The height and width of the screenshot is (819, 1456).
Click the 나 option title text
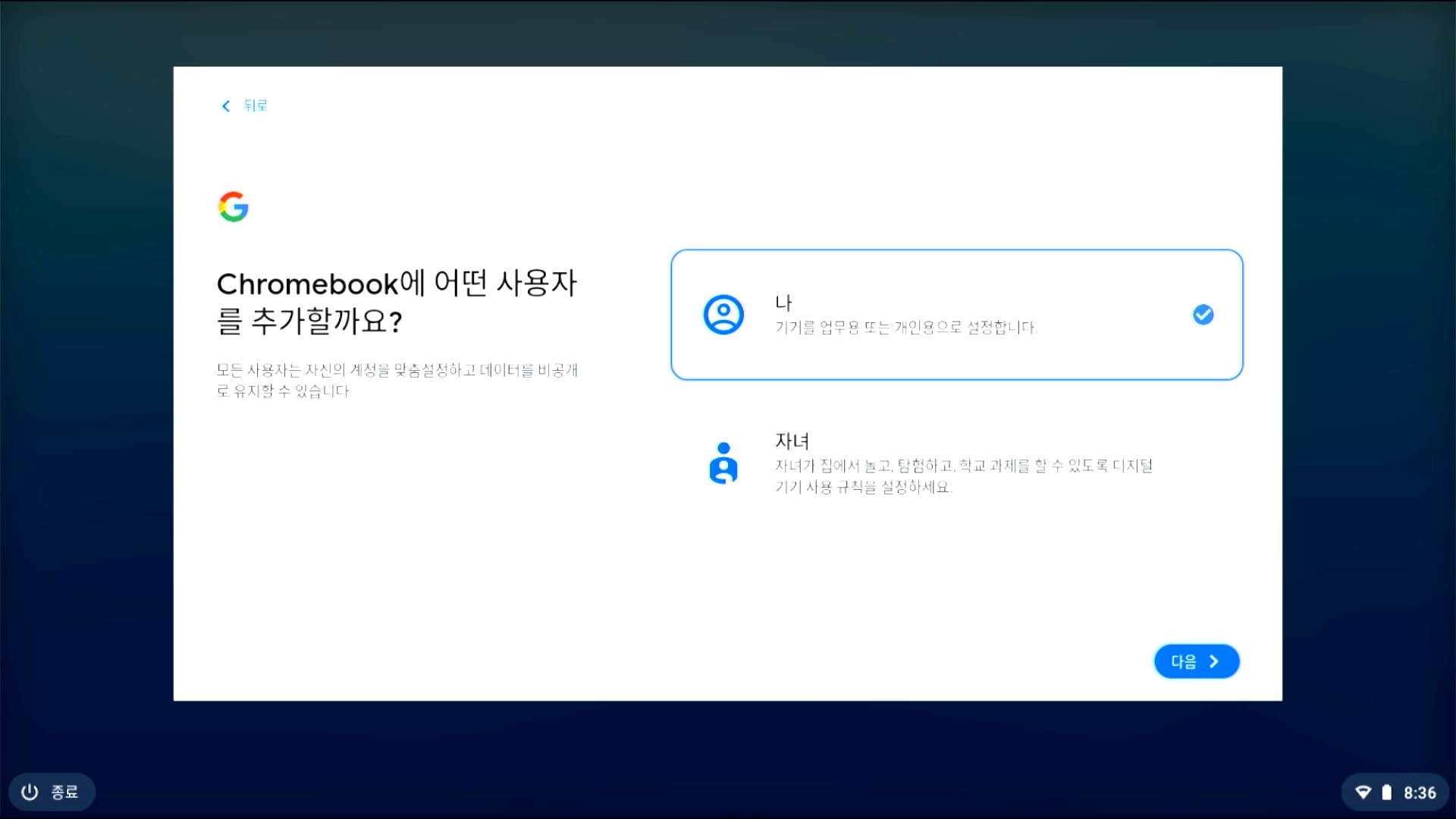(x=783, y=303)
